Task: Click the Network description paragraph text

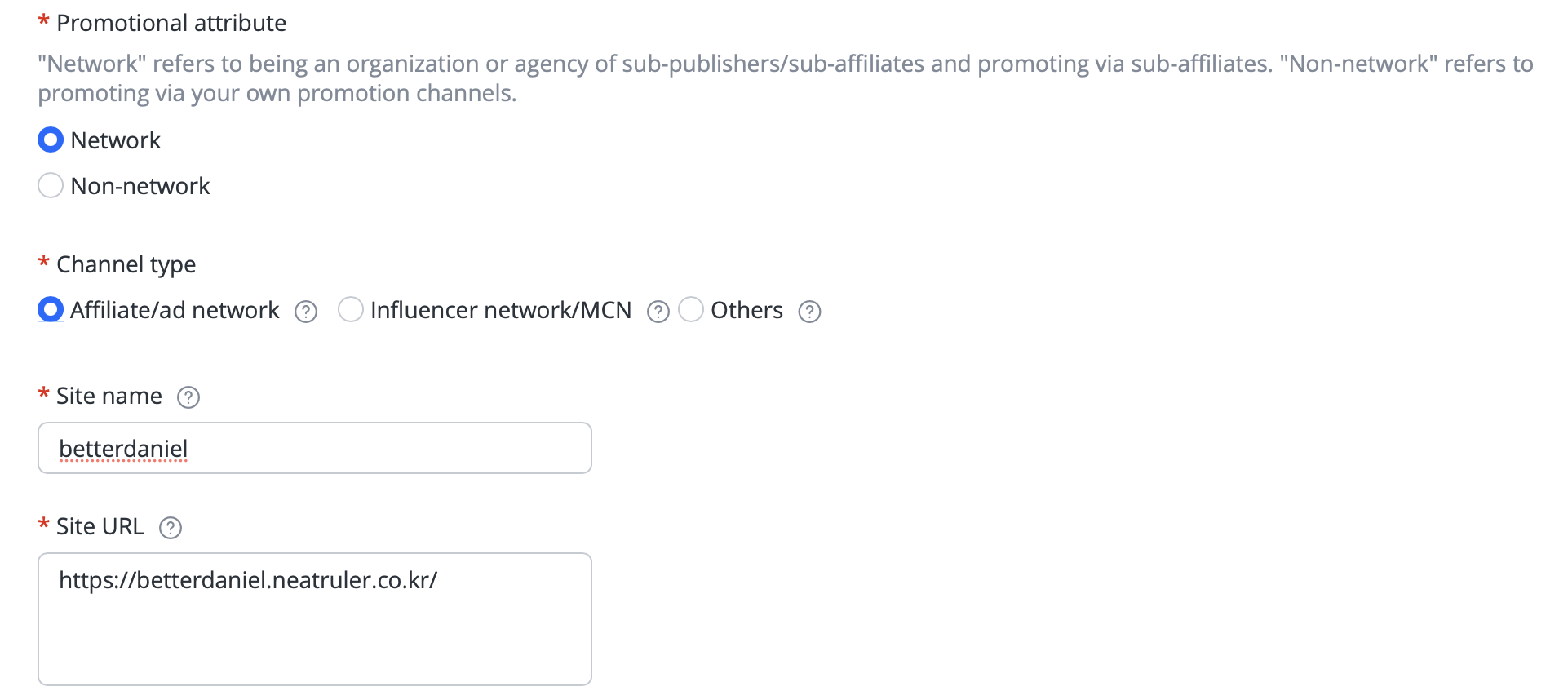Action: click(x=786, y=78)
